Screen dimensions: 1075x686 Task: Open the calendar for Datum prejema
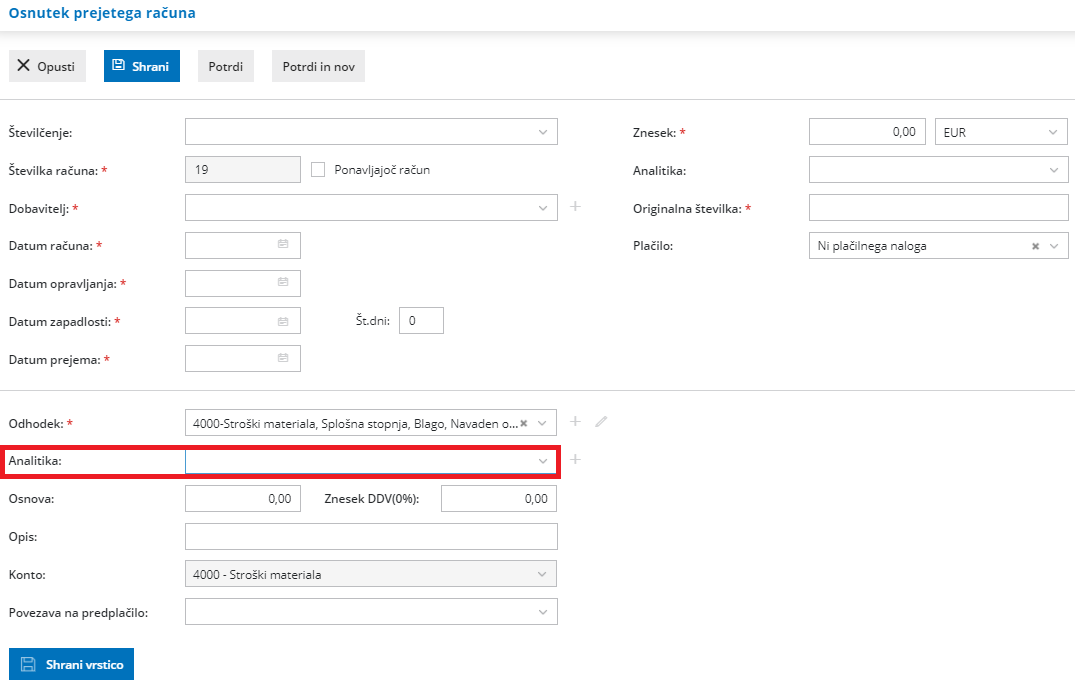(282, 358)
